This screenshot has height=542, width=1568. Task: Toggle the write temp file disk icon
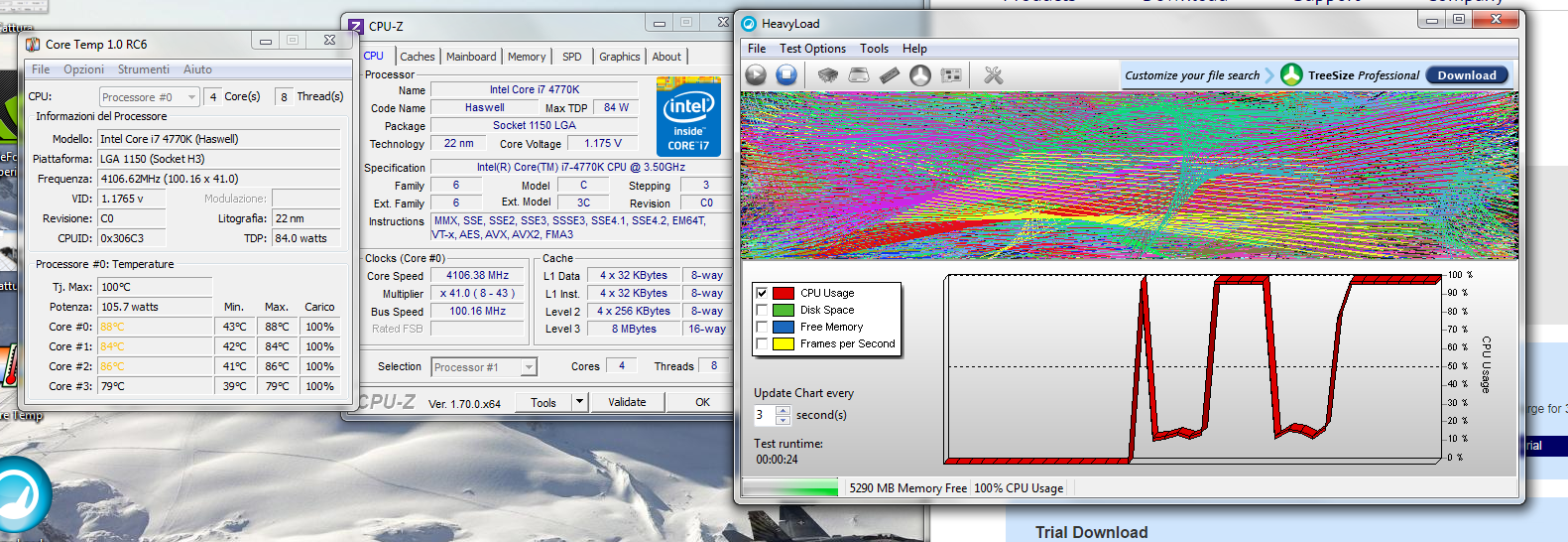click(x=859, y=74)
